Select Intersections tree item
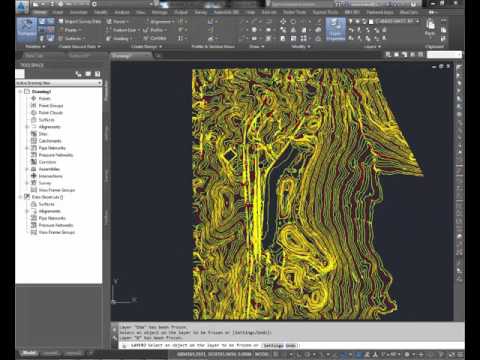The height and width of the screenshot is (360, 480). (51, 176)
